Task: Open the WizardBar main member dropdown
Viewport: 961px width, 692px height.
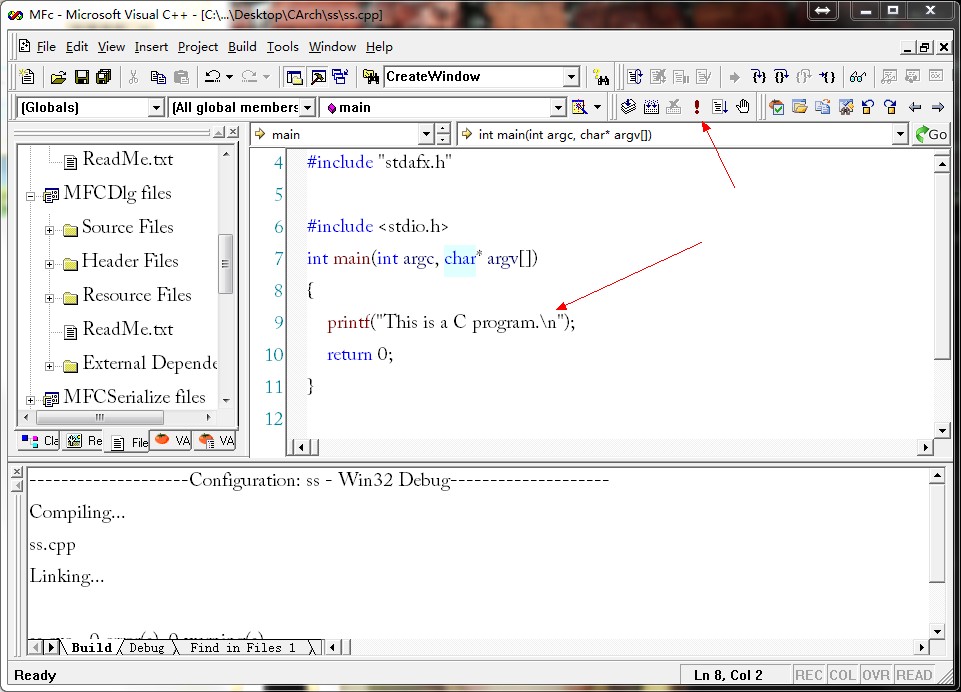Action: (558, 108)
